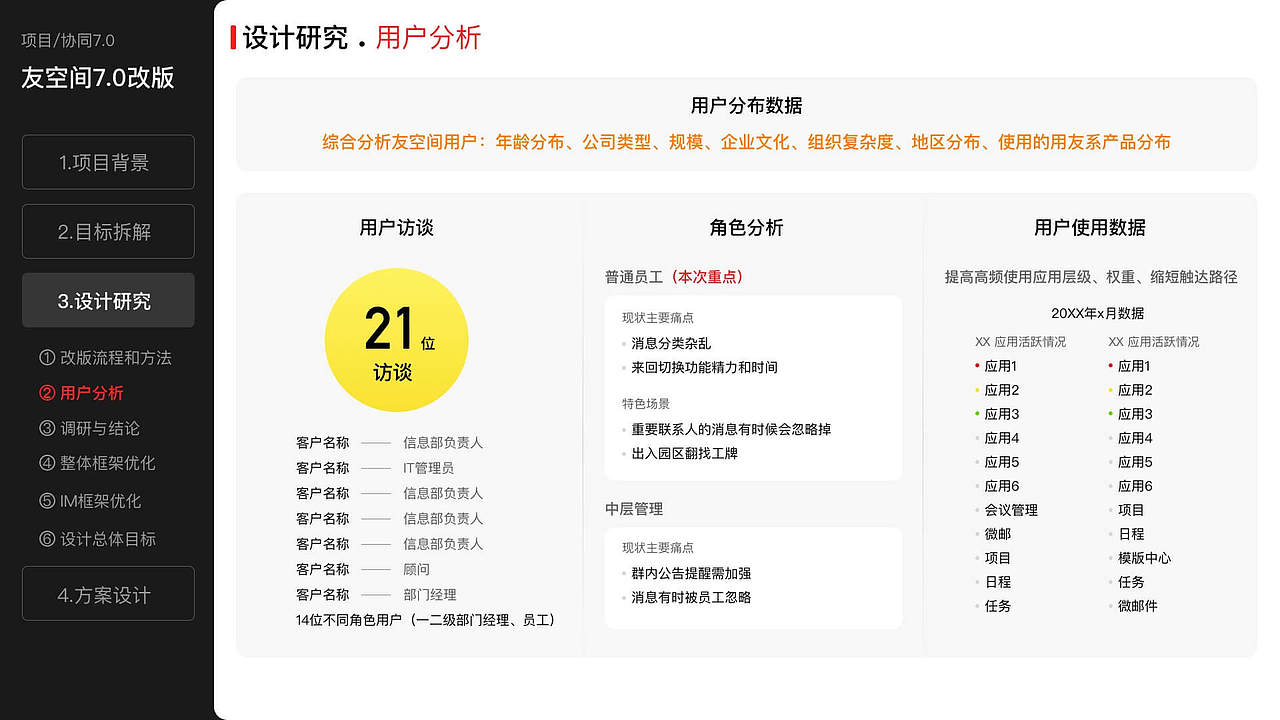Collapse the 3.设计研究 navigation group
This screenshot has height=720, width=1280.
click(107, 300)
